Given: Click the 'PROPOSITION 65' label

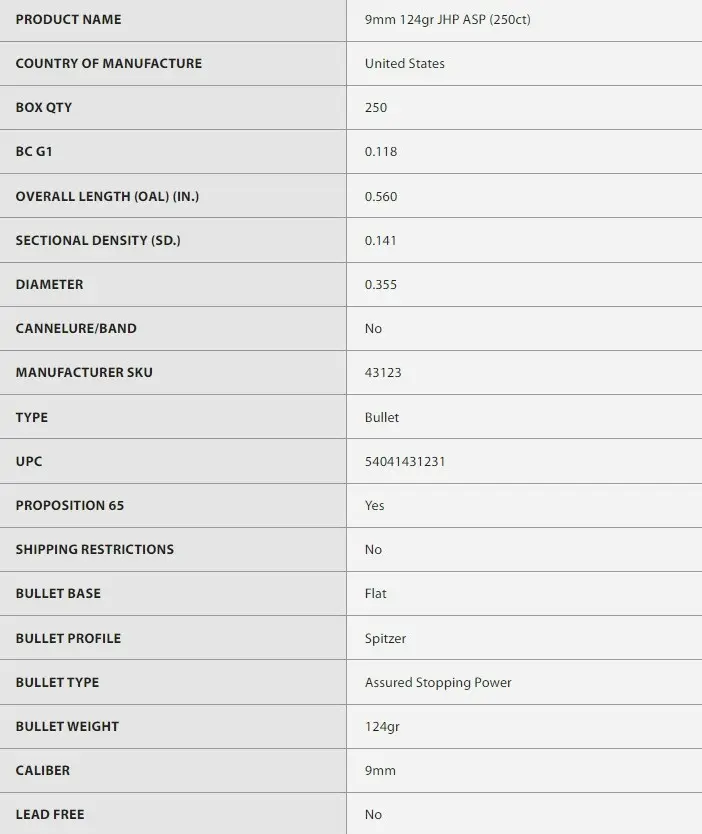Looking at the screenshot, I should tap(70, 505).
